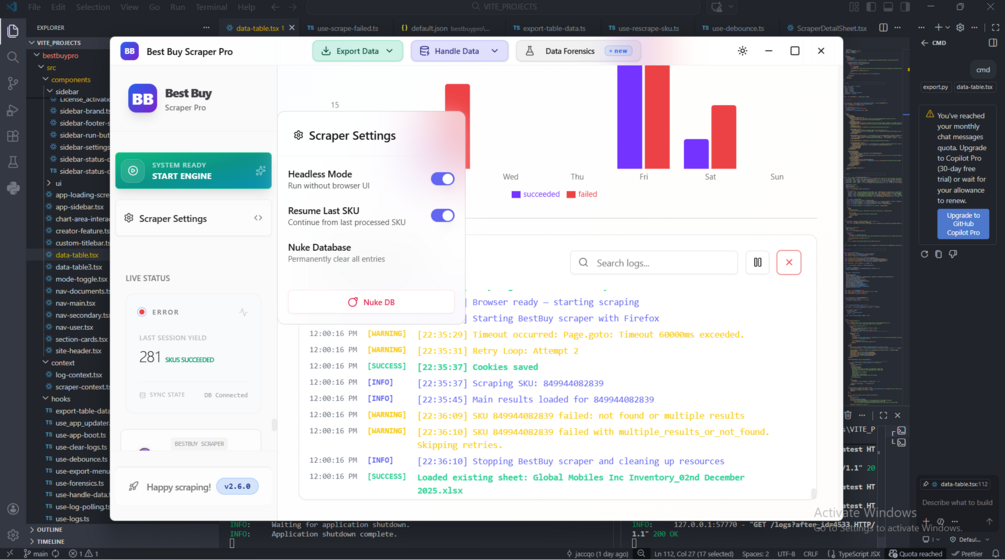Open scraper-context file in Explorer

click(x=79, y=387)
